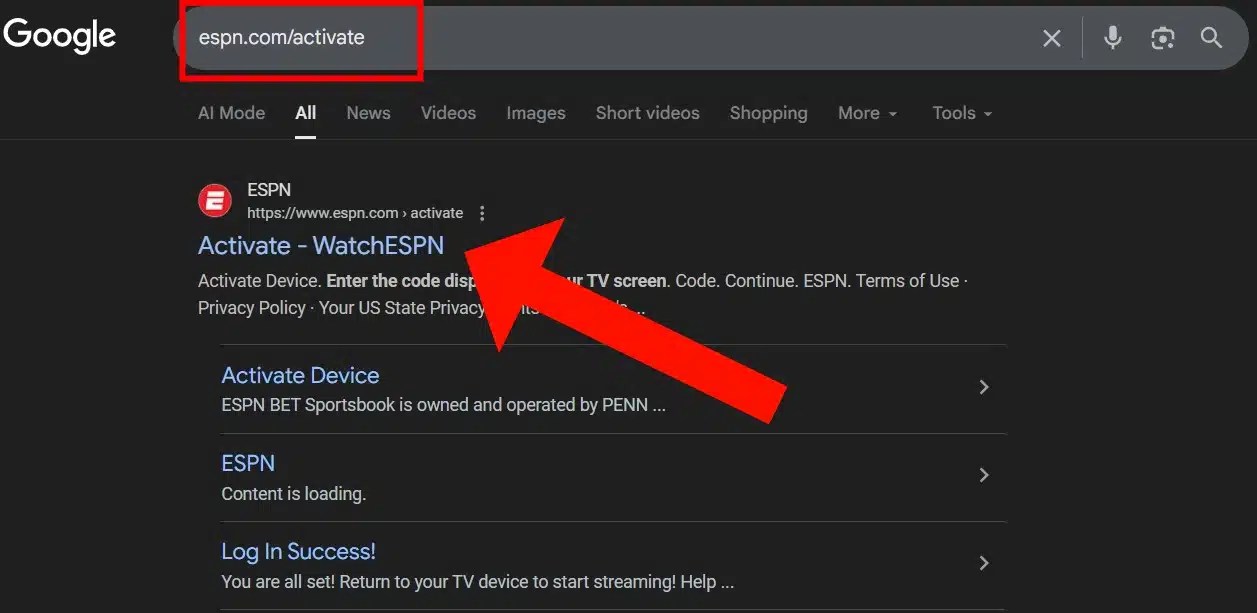Clear the search box with X

click(x=1052, y=38)
